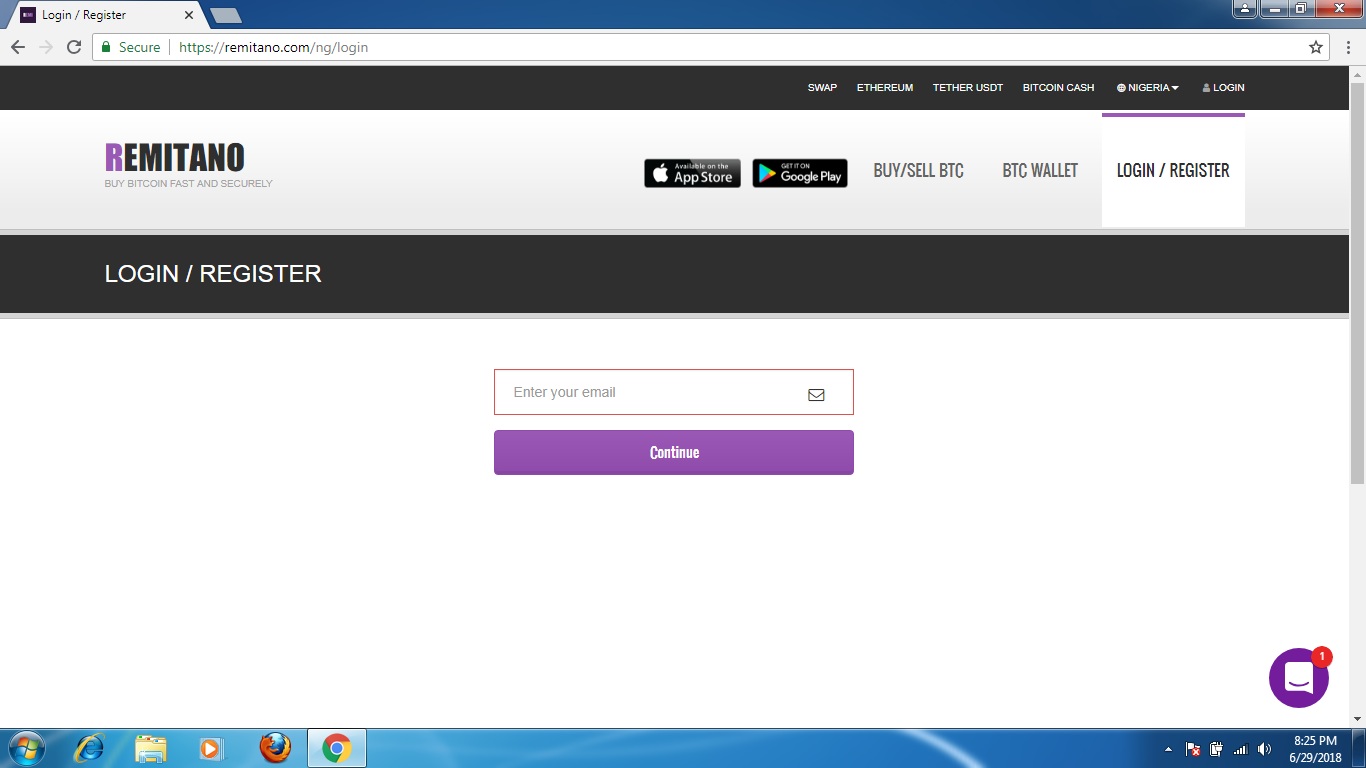Viewport: 1366px width, 768px height.
Task: Click the browser address bar URL
Action: point(273,47)
